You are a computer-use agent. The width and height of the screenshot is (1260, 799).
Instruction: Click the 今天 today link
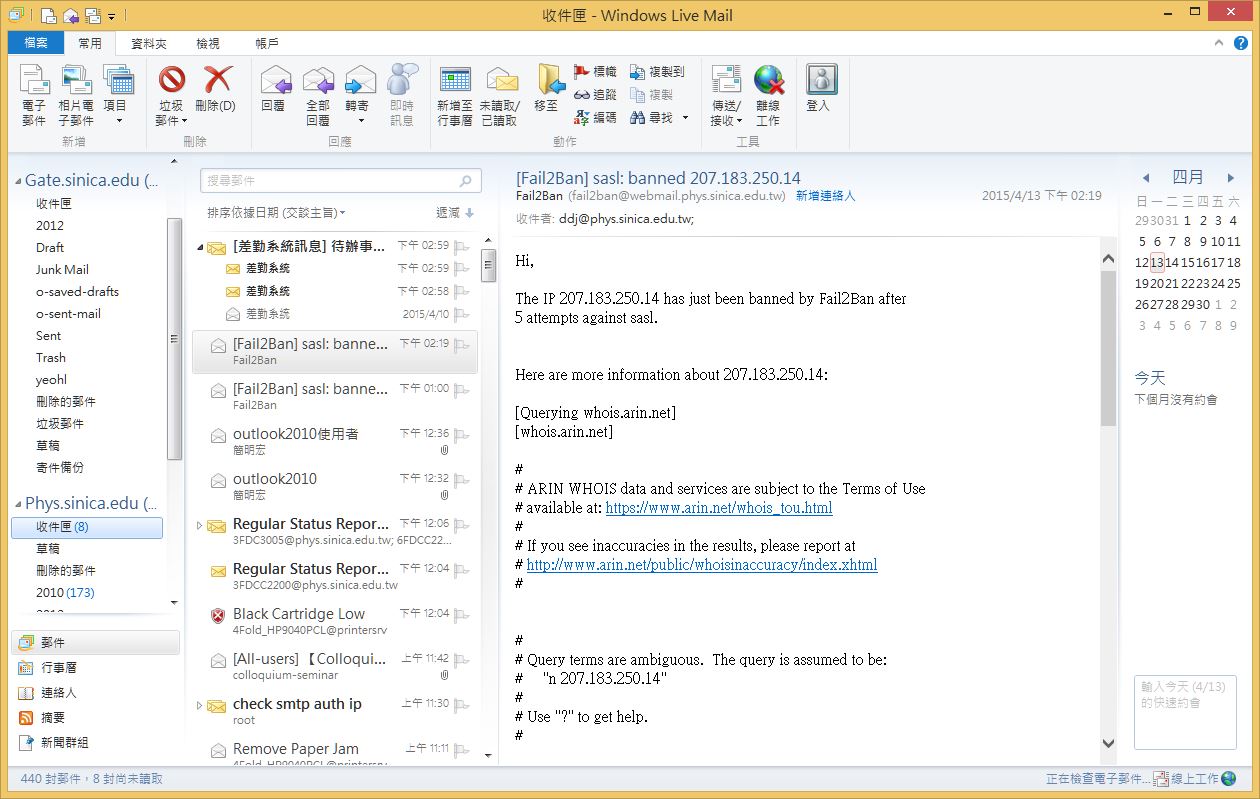[x=1150, y=378]
